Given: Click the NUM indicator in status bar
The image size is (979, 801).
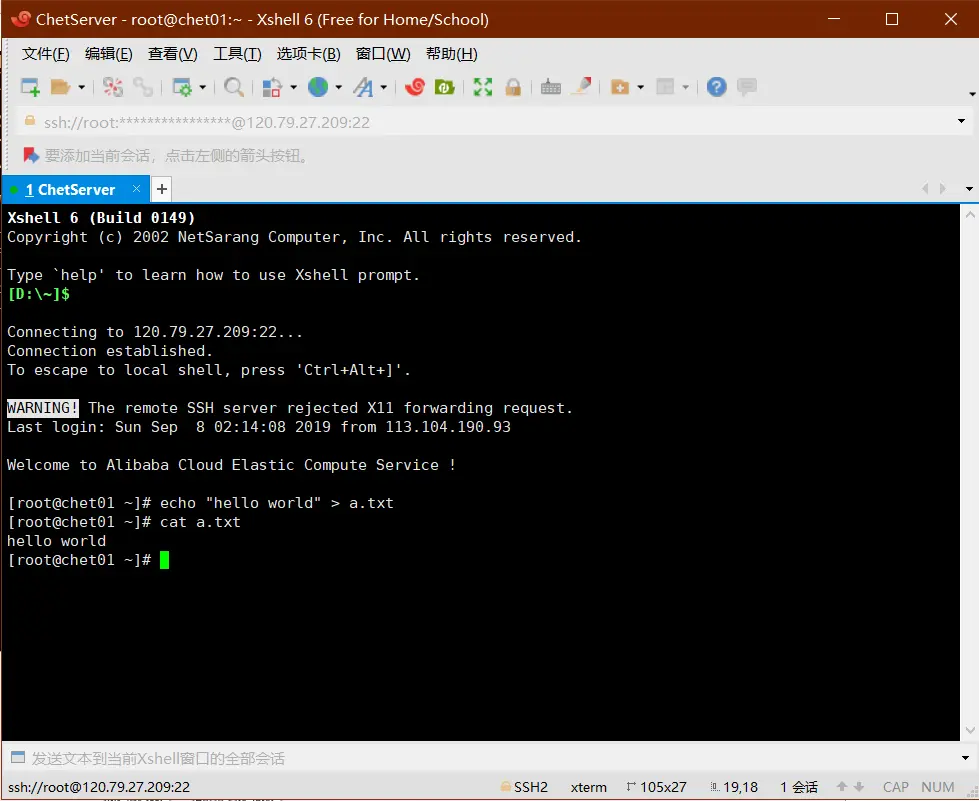Looking at the screenshot, I should pyautogui.click(x=938, y=787).
